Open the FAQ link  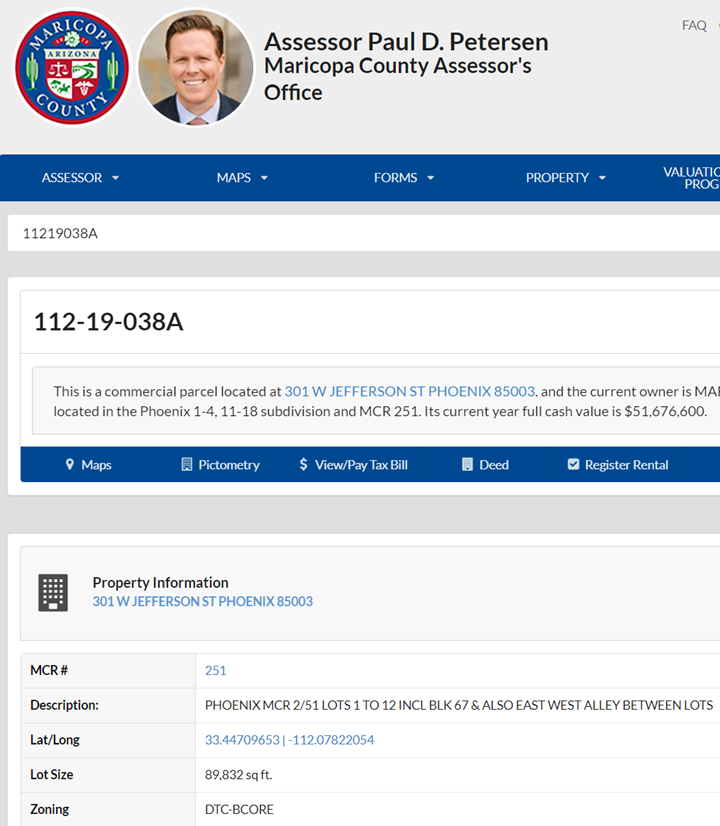(694, 25)
